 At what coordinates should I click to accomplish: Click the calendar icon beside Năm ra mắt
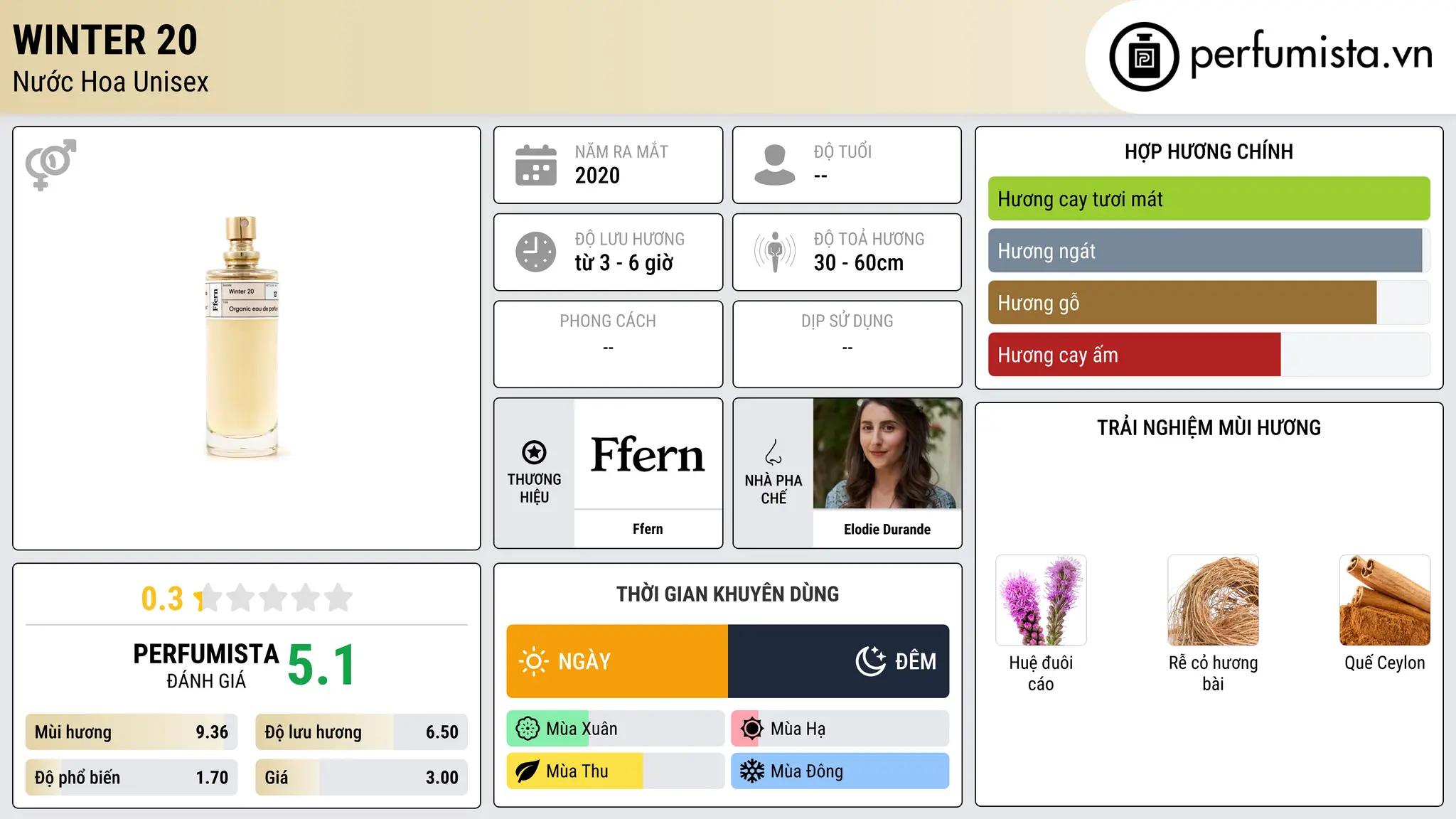pyautogui.click(x=536, y=165)
